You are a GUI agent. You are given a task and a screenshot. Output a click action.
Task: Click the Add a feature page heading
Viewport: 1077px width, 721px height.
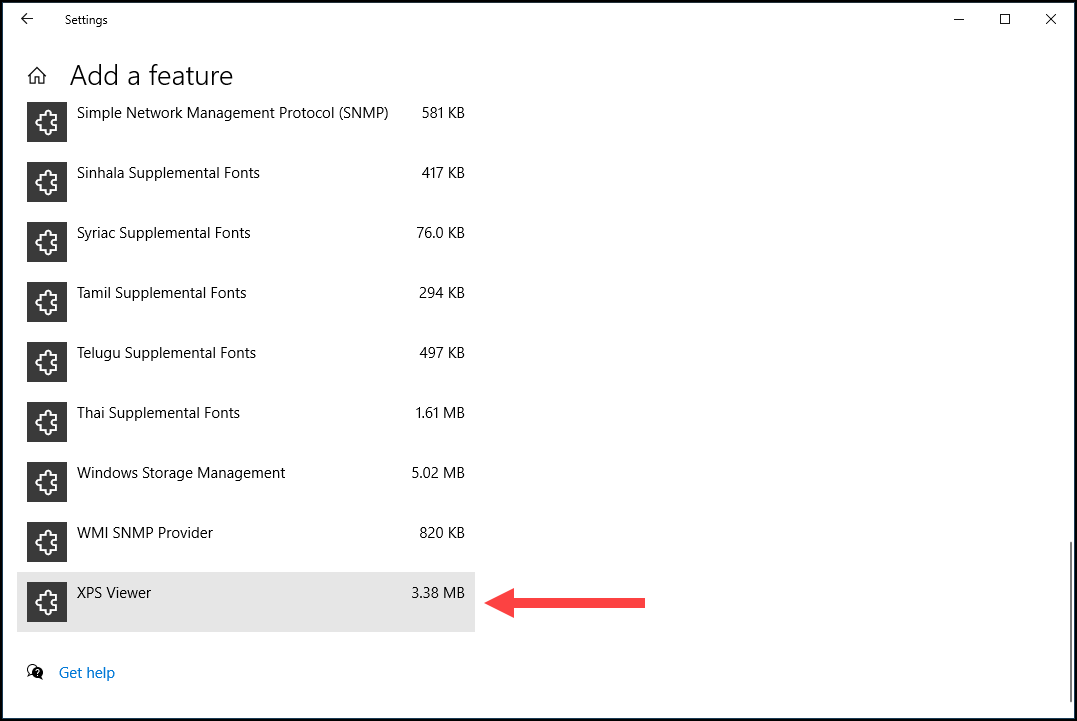tap(151, 76)
